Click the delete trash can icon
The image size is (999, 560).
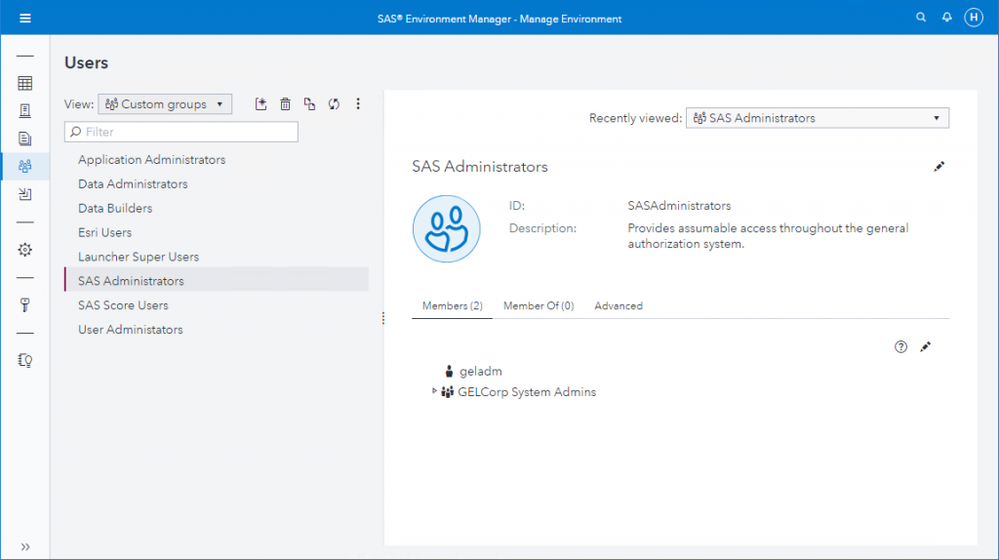tap(285, 104)
